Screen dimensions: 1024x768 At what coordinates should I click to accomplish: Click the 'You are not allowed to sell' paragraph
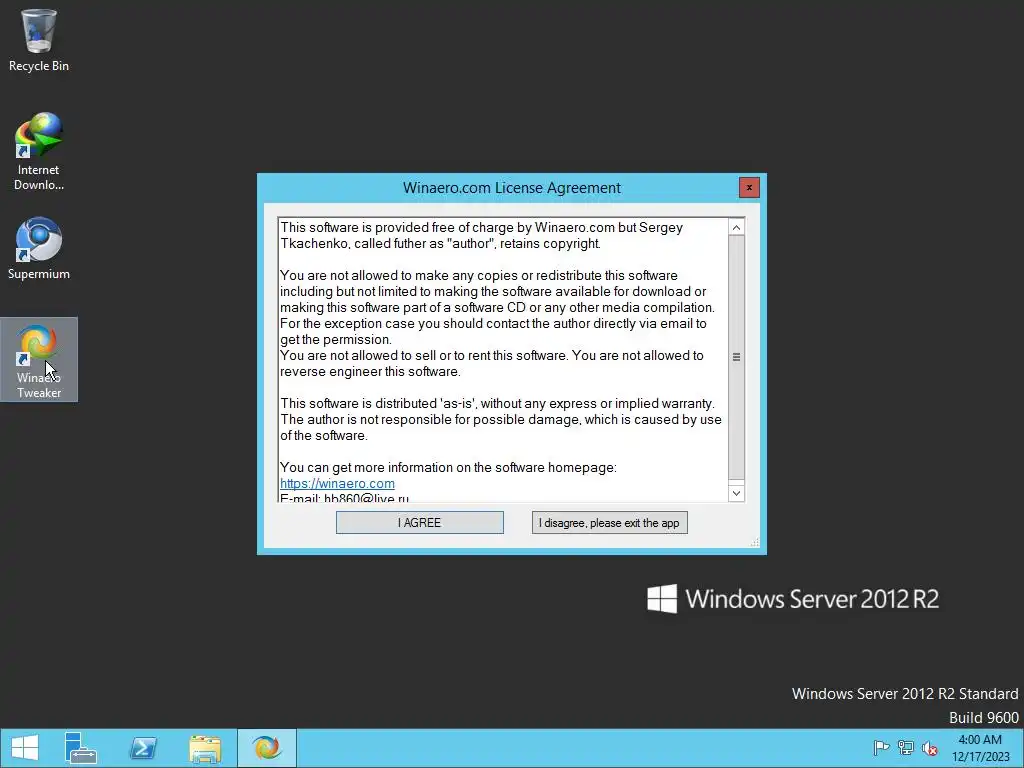pyautogui.click(x=492, y=363)
